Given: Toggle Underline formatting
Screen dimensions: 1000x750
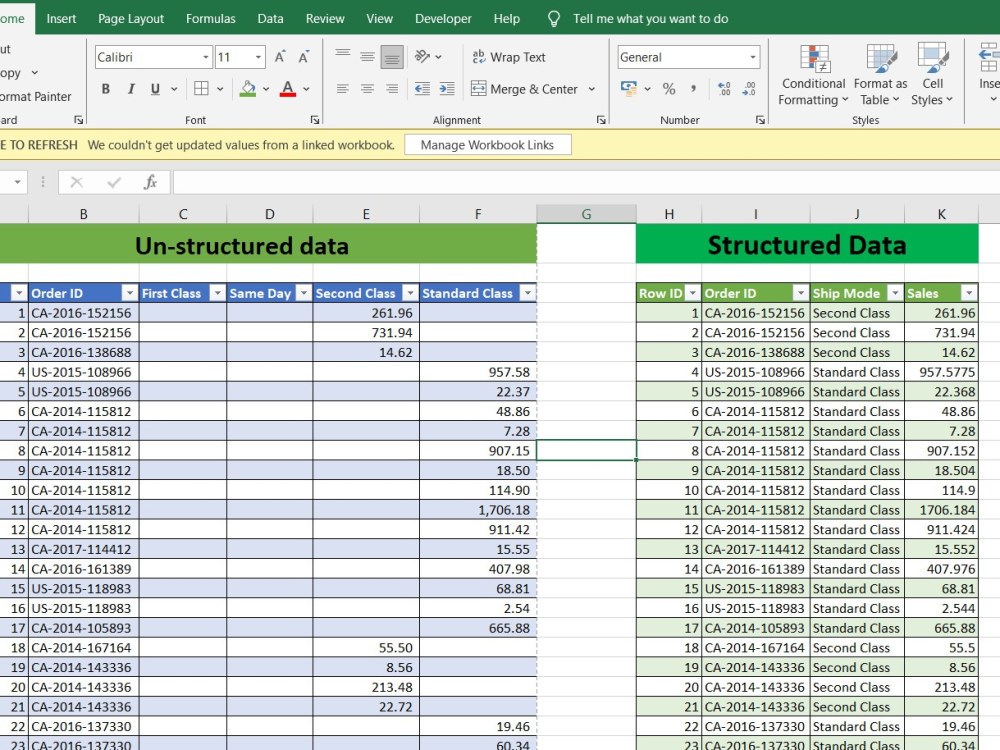Looking at the screenshot, I should (x=155, y=89).
